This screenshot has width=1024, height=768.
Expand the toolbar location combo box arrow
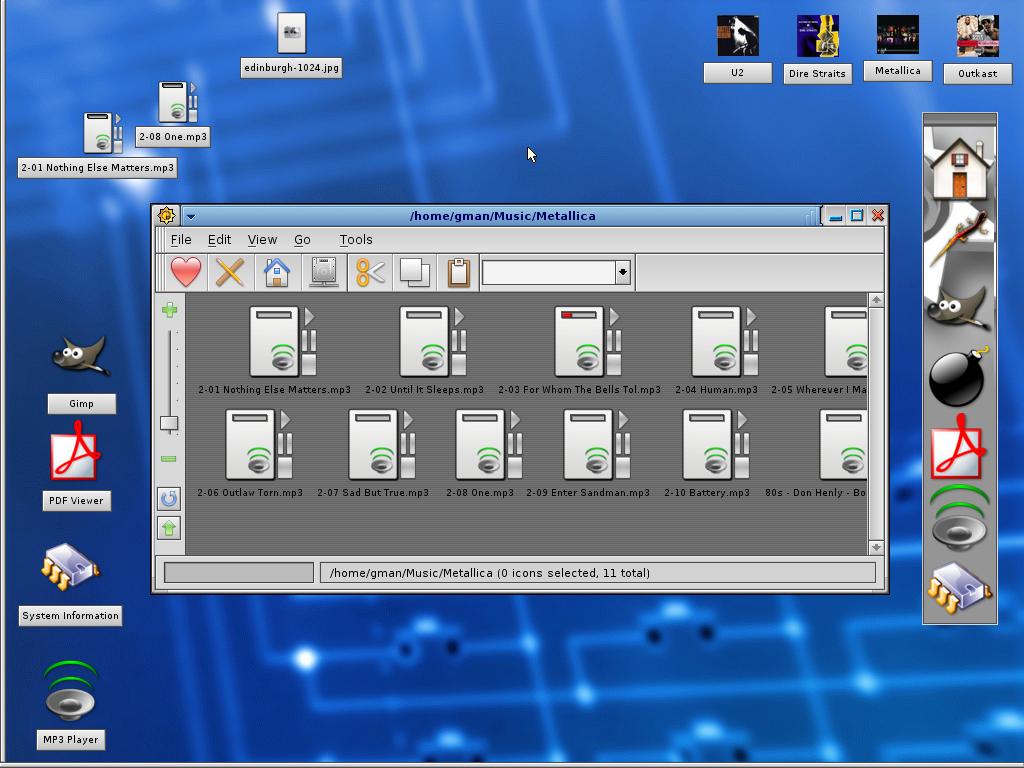tap(623, 272)
